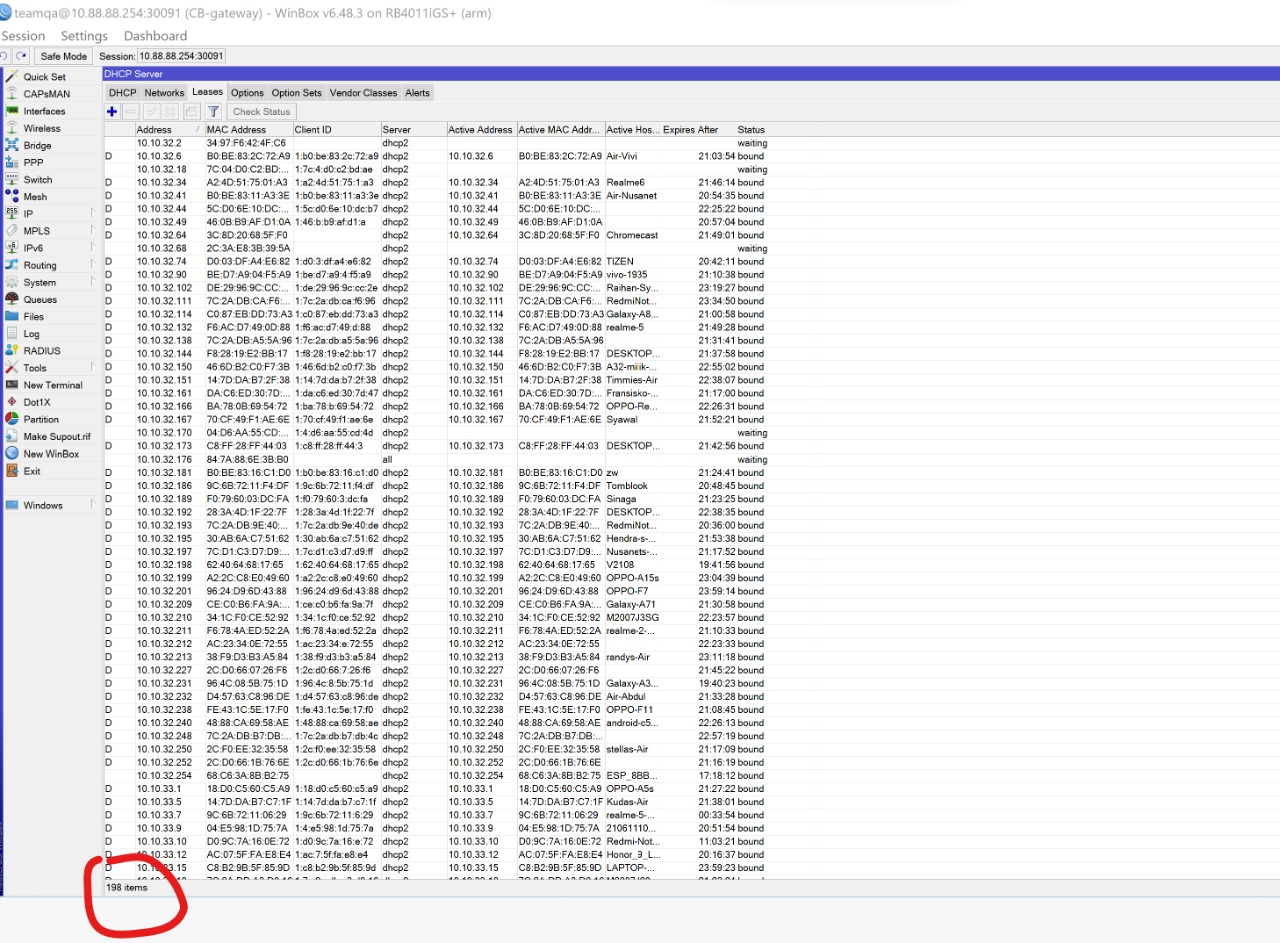The height and width of the screenshot is (943, 1280).
Task: Toggle the Safe Mode button
Action: pos(64,56)
